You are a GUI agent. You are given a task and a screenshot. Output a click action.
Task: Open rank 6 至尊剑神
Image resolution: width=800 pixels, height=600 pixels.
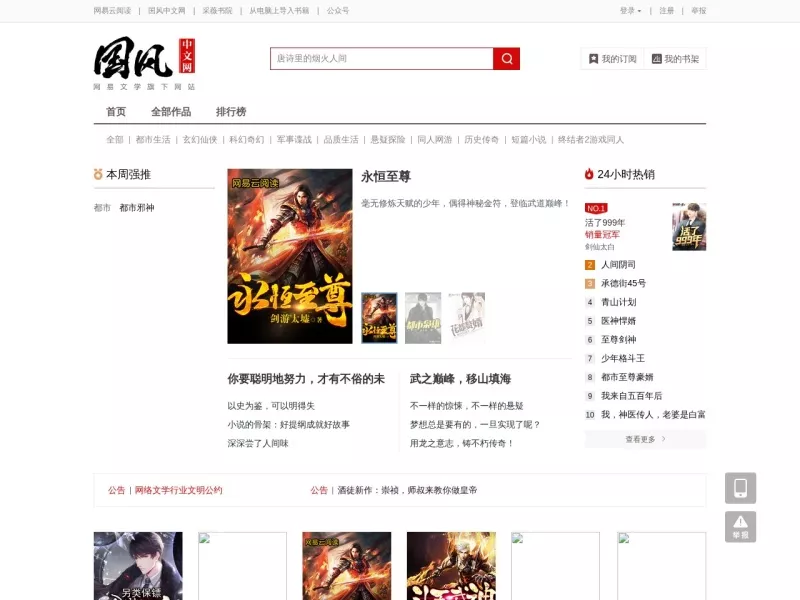(618, 339)
